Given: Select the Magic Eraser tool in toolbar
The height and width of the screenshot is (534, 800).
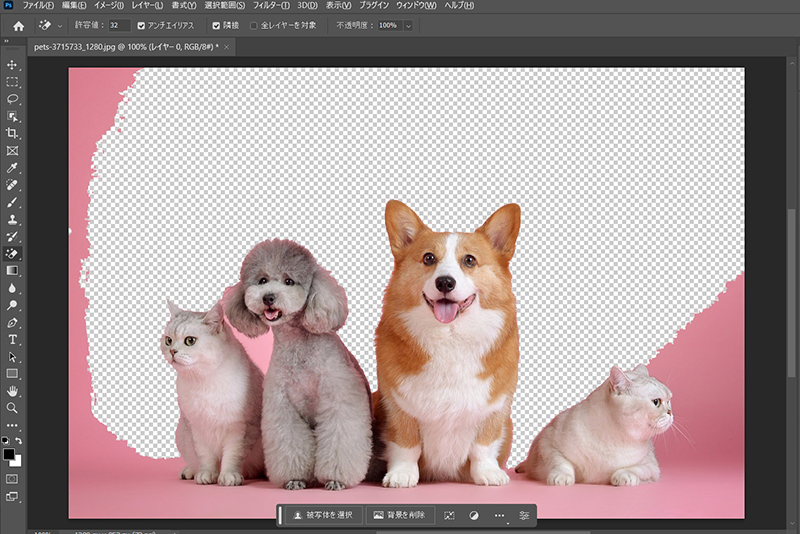Looking at the screenshot, I should (x=12, y=253).
